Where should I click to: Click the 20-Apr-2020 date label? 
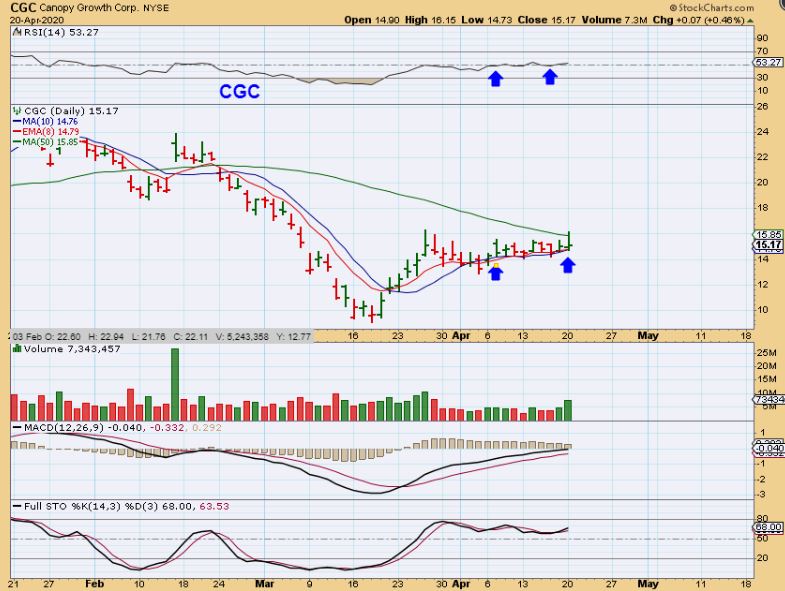(x=37, y=20)
